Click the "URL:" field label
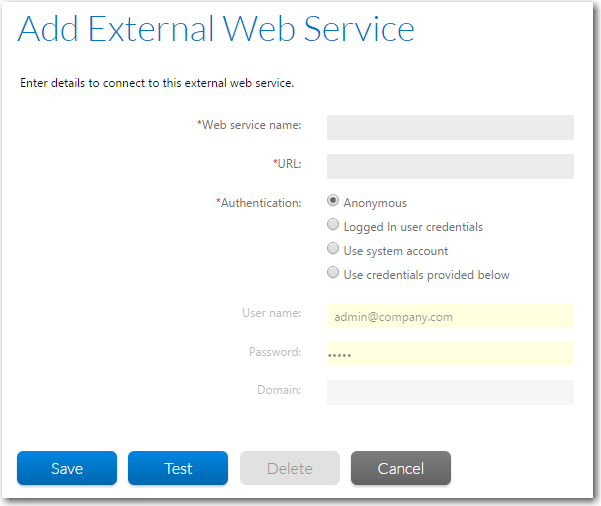This screenshot has height=506, width=601. point(287,163)
